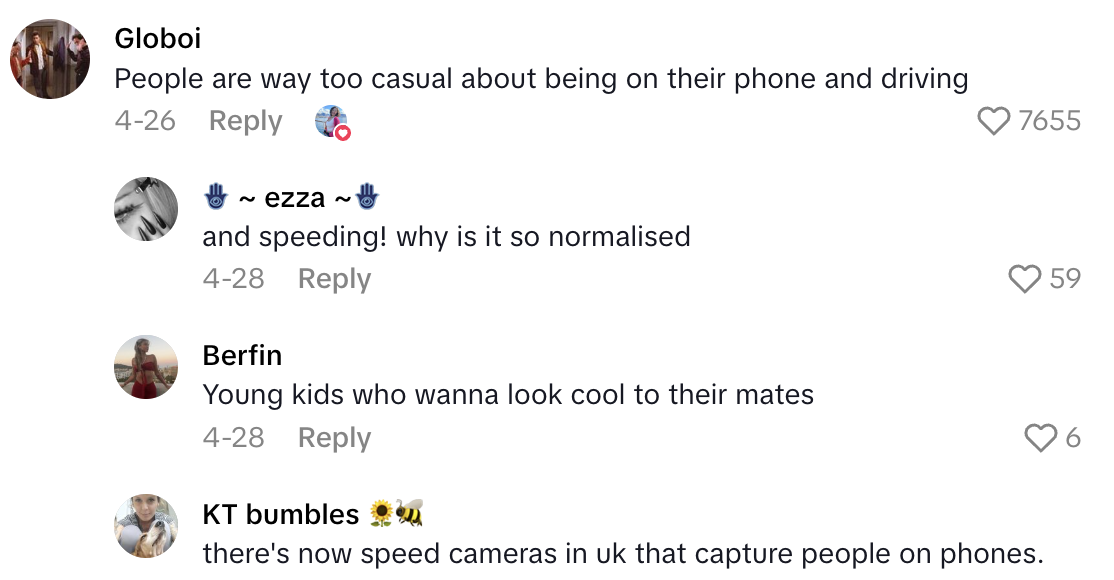Viewport: 1114px width, 580px height.
Task: Click the 7655 like count
Action: point(1049,122)
